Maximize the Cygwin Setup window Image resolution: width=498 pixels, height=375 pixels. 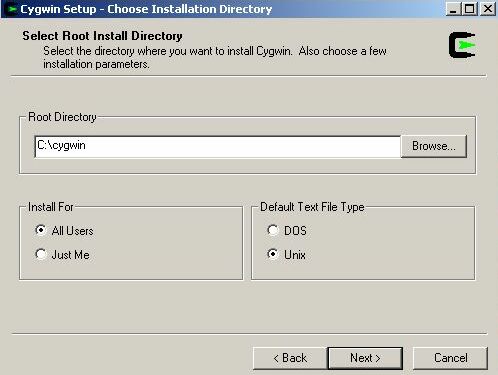click(470, 9)
